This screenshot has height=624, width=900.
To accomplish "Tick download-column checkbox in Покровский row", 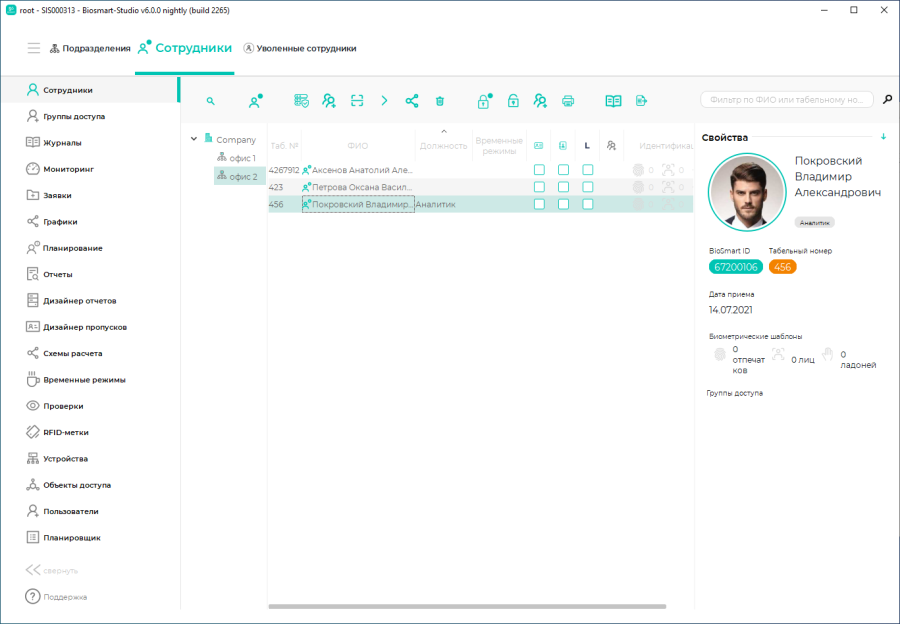I will (x=563, y=204).
